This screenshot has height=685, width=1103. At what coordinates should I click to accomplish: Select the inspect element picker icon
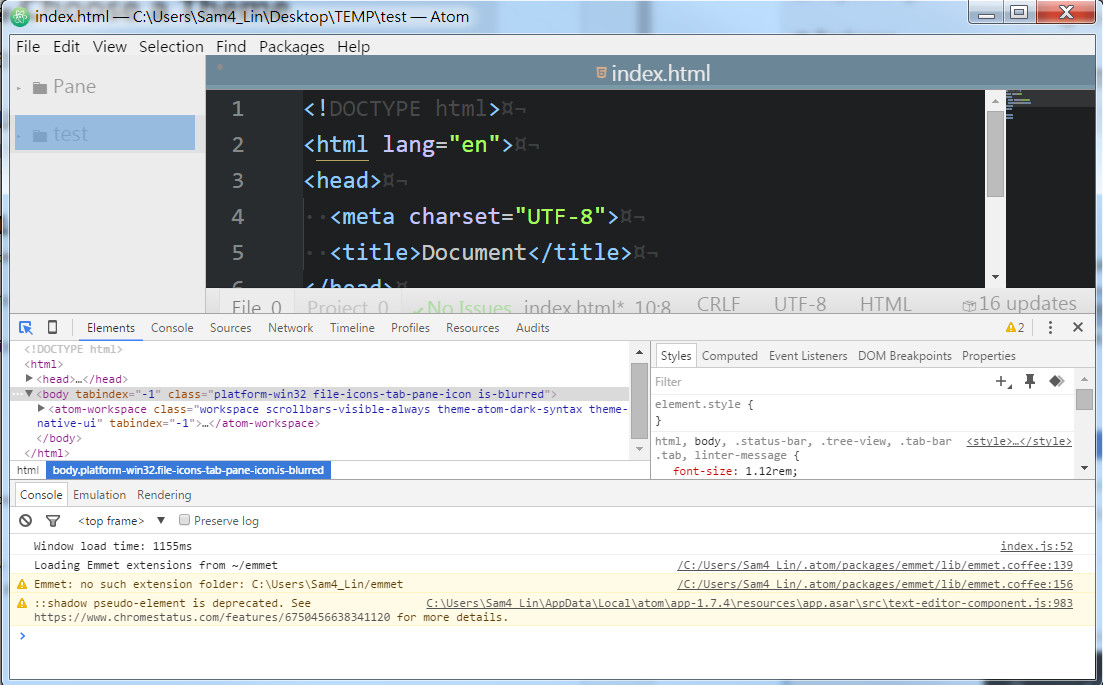click(26, 327)
